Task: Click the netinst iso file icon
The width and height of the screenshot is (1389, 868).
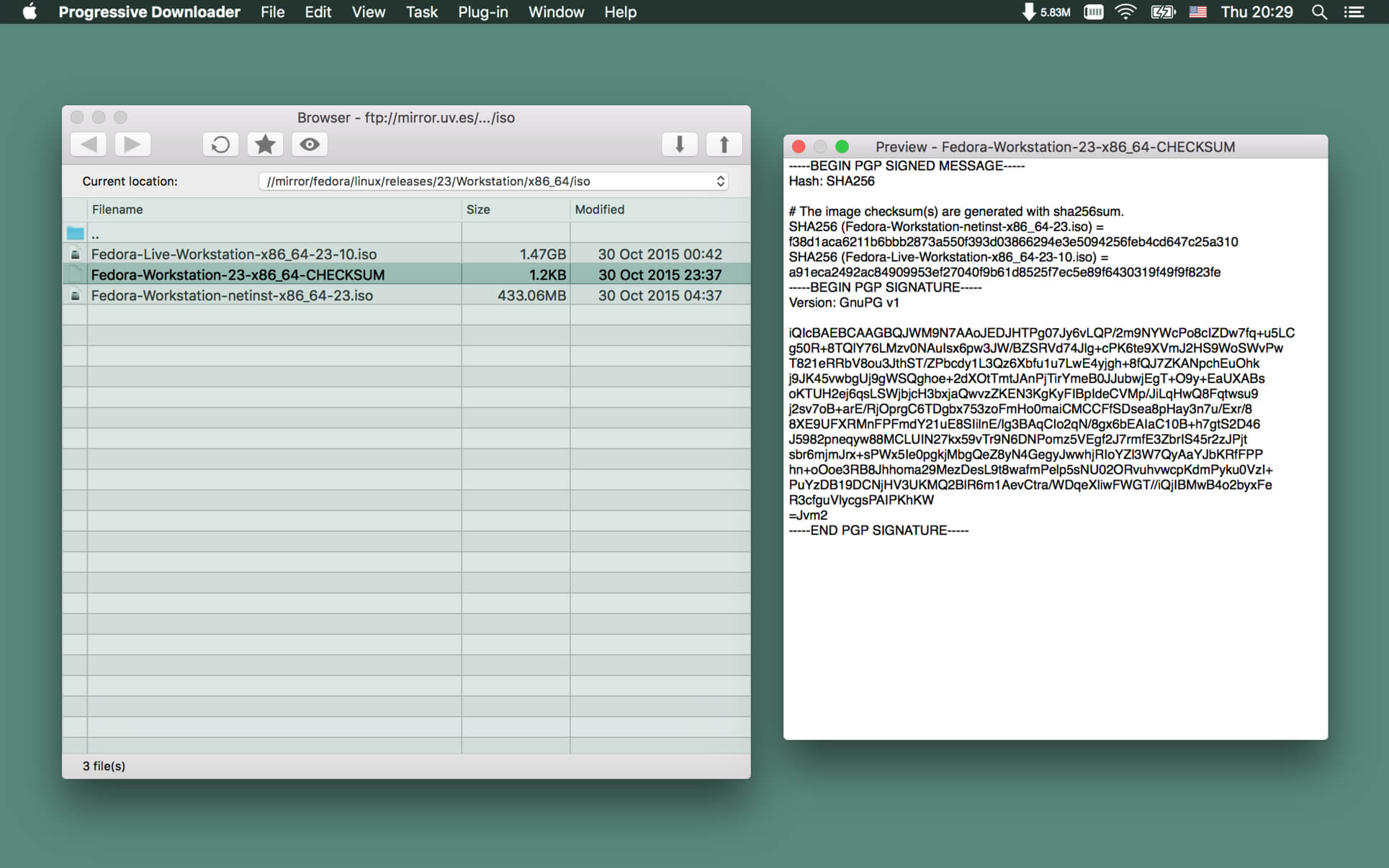Action: pos(75,295)
